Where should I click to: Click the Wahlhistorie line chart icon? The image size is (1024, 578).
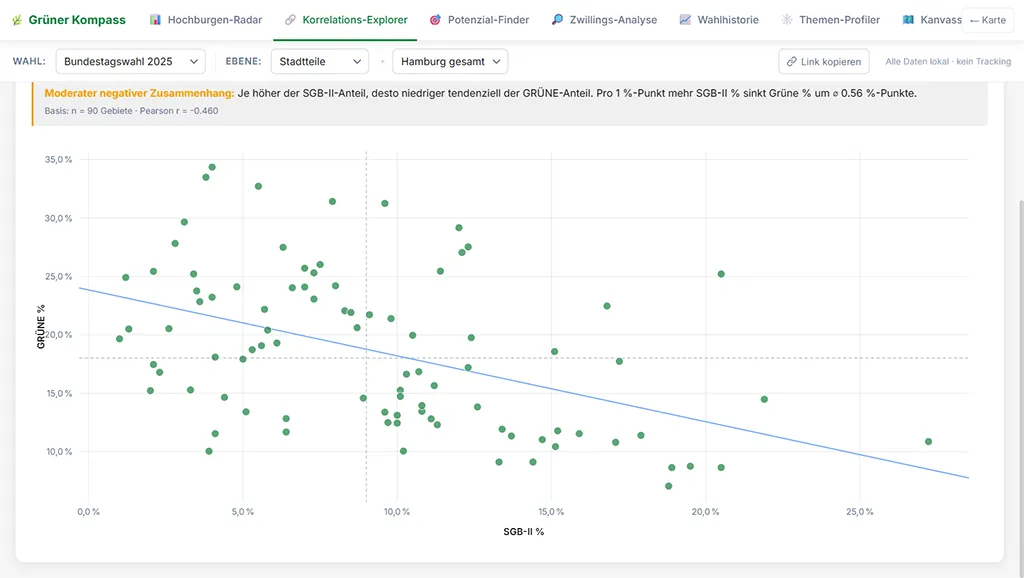click(685, 20)
